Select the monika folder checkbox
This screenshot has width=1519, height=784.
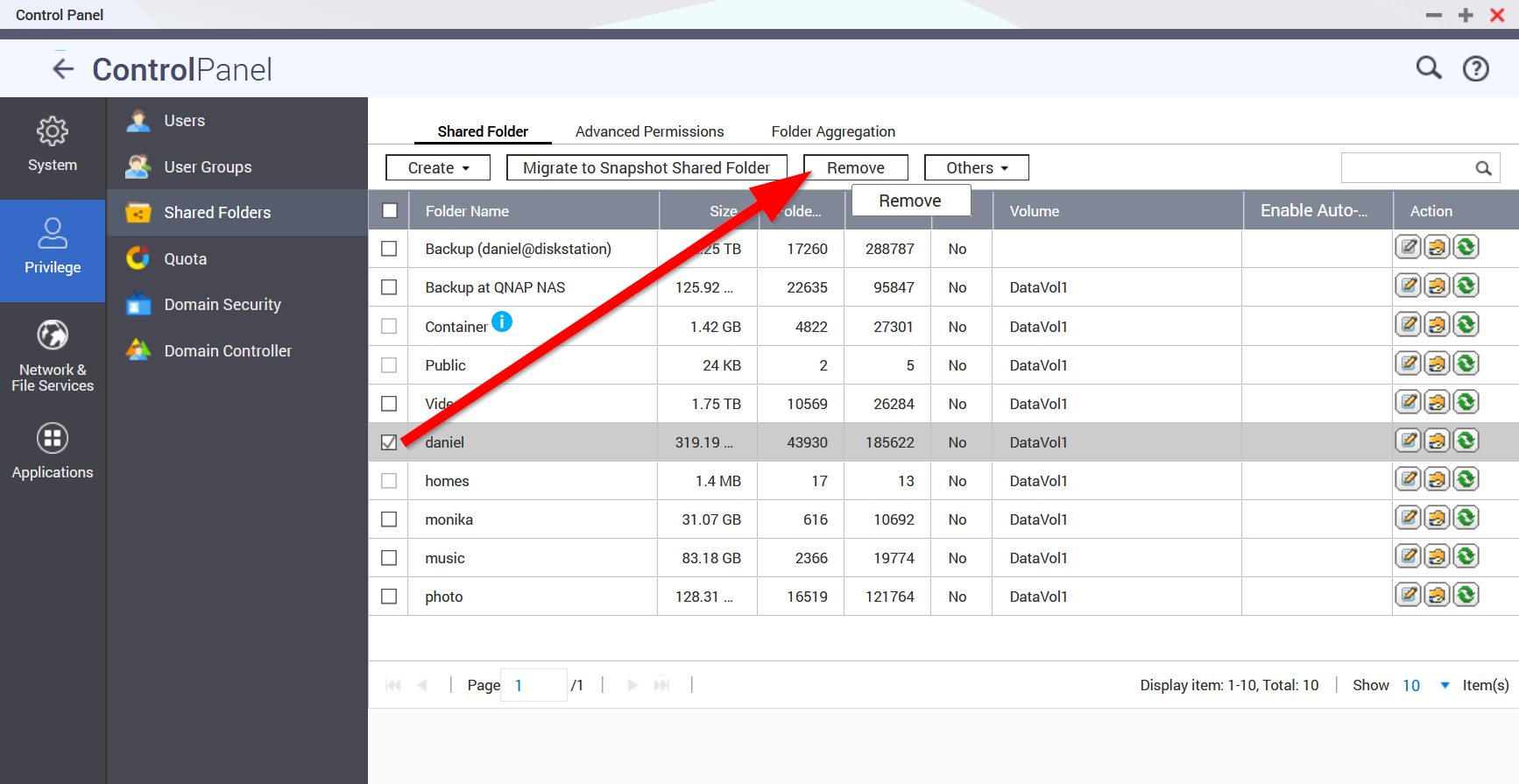click(x=389, y=519)
